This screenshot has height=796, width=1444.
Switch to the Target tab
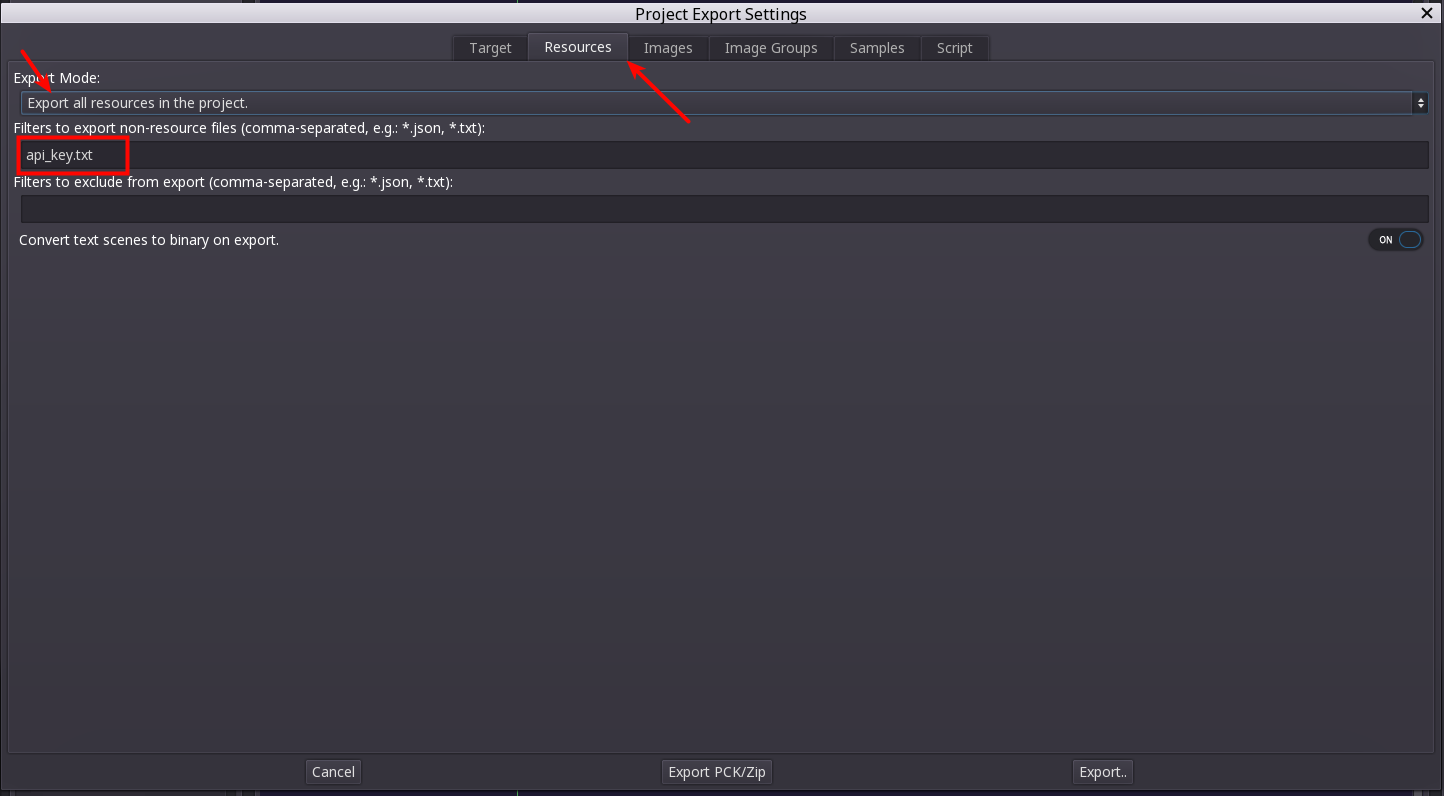[x=490, y=48]
